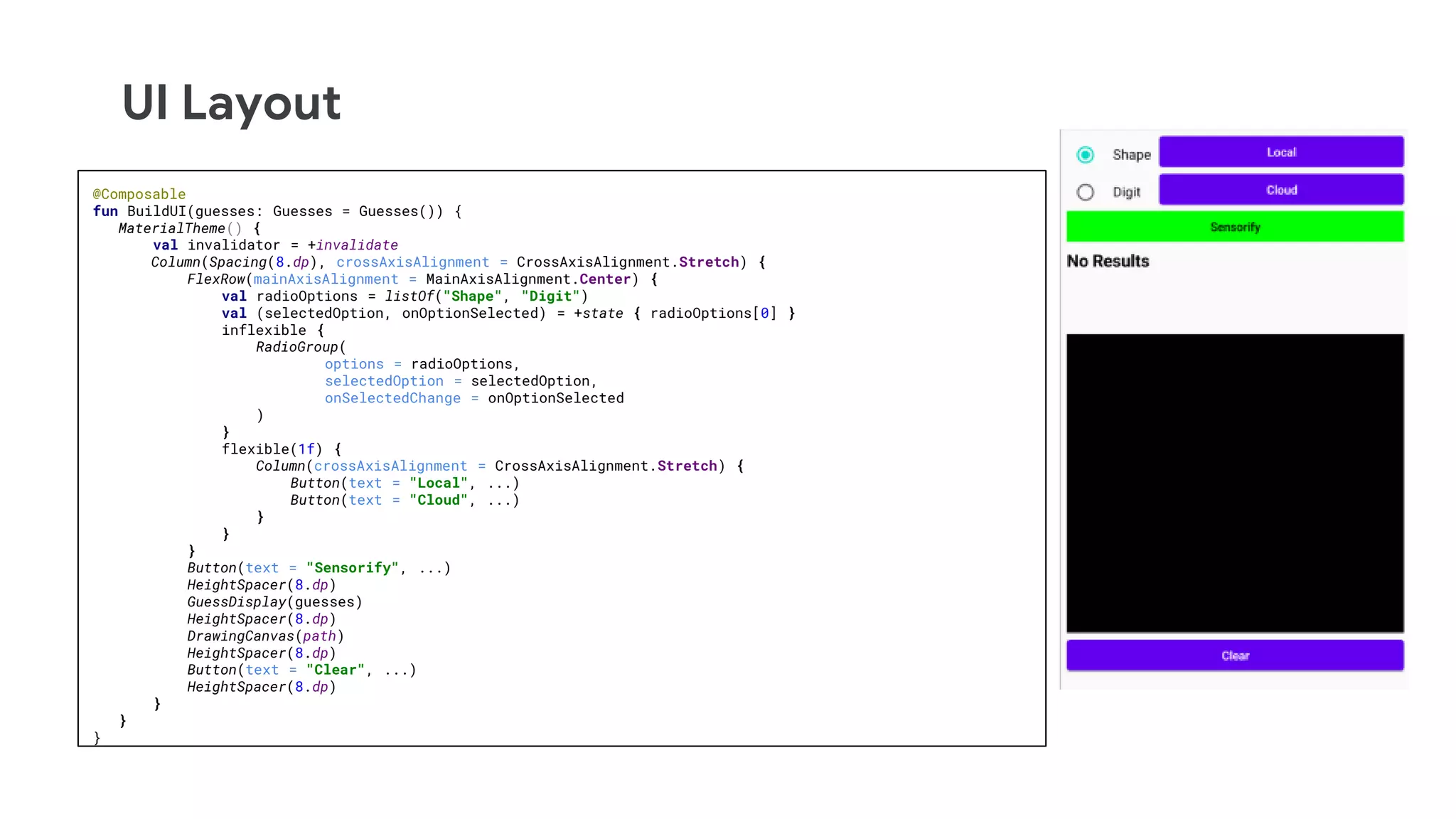Click the flexible(1f) code line
Viewport: 1456px width, 819px height.
pyautogui.click(x=282, y=449)
